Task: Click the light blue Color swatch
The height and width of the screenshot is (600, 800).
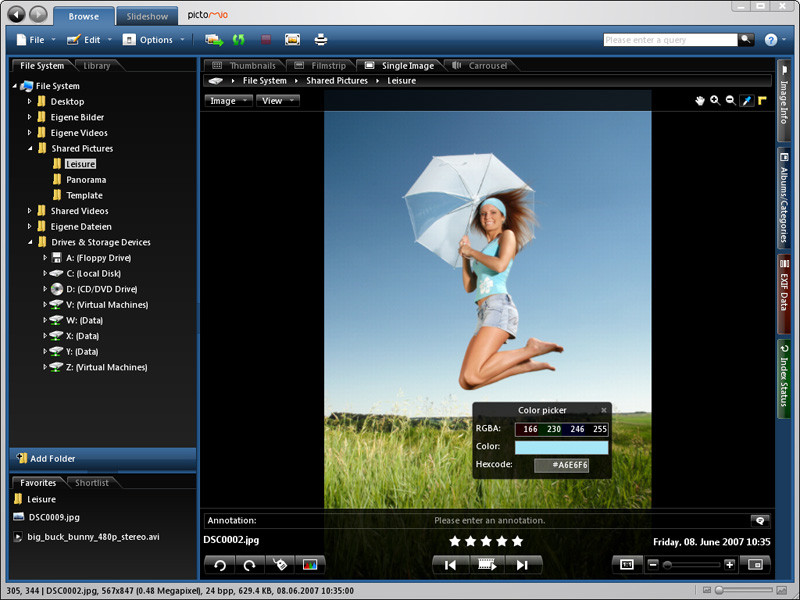Action: point(561,447)
